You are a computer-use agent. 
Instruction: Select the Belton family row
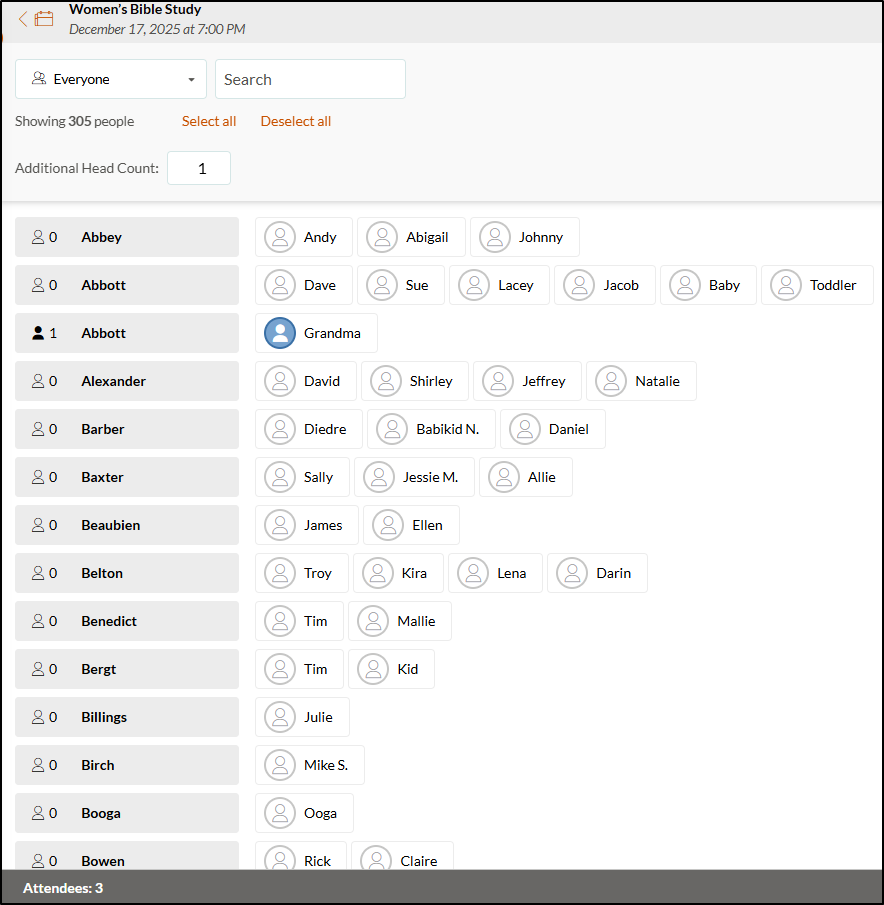coord(127,573)
